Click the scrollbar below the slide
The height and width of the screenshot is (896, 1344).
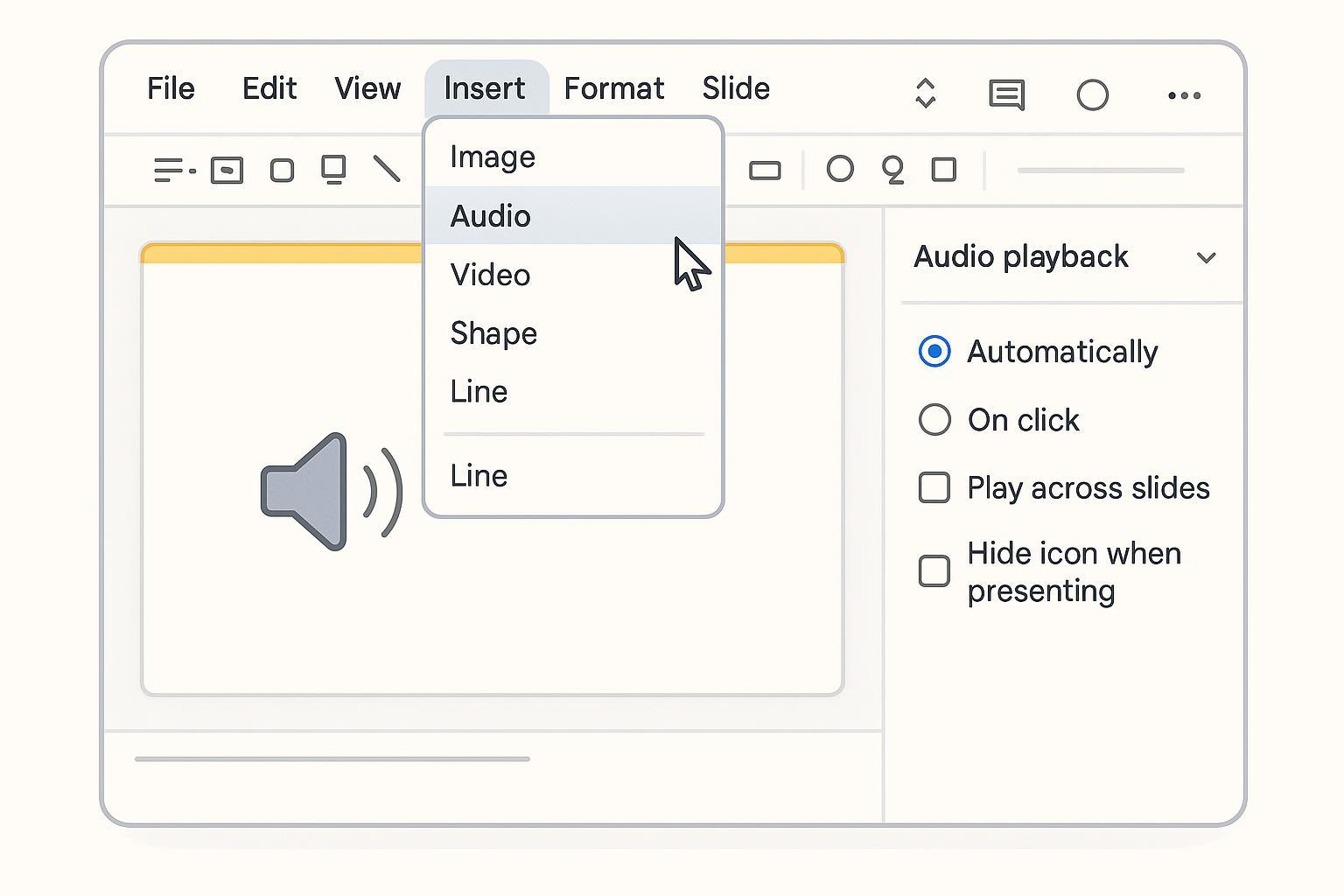coord(332,759)
